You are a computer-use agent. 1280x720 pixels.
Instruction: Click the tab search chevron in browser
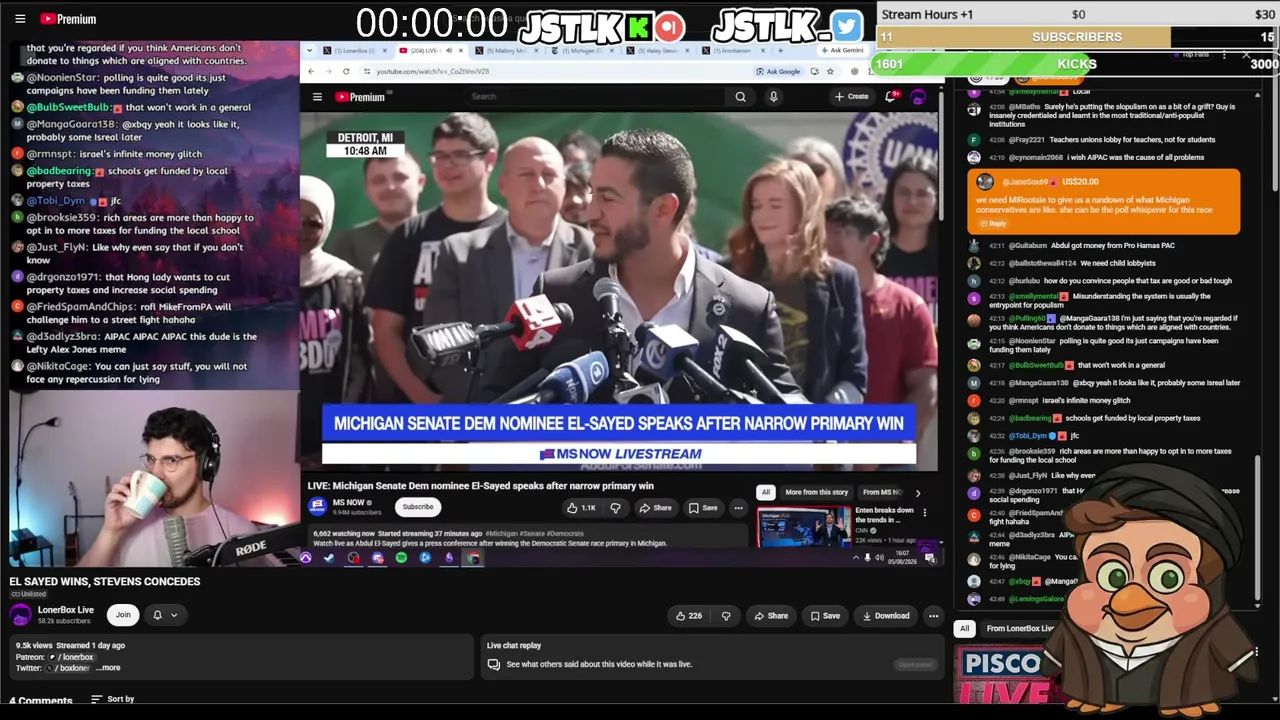coord(310,50)
